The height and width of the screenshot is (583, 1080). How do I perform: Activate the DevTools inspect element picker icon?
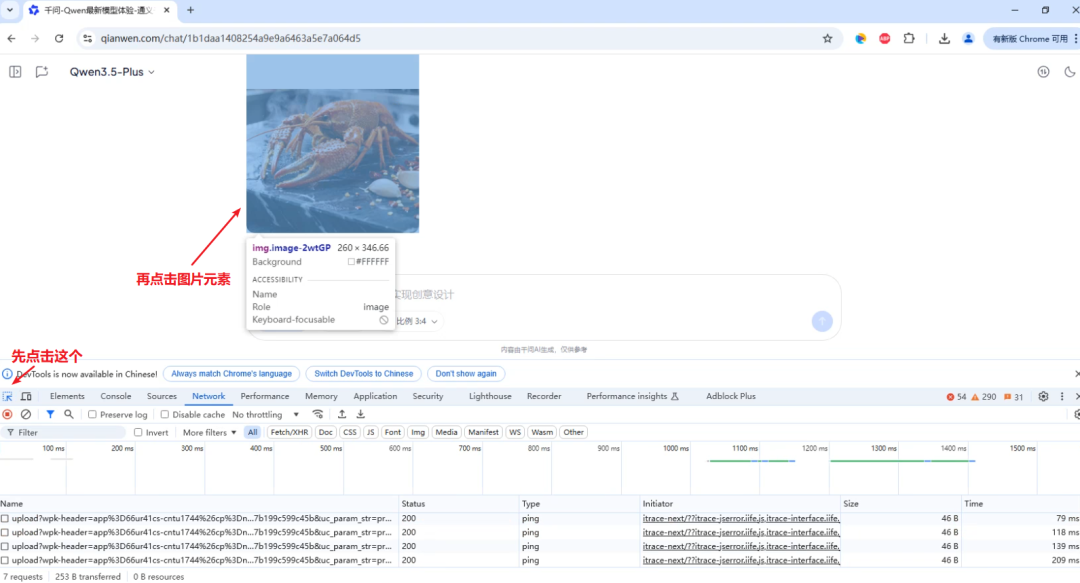click(8, 396)
